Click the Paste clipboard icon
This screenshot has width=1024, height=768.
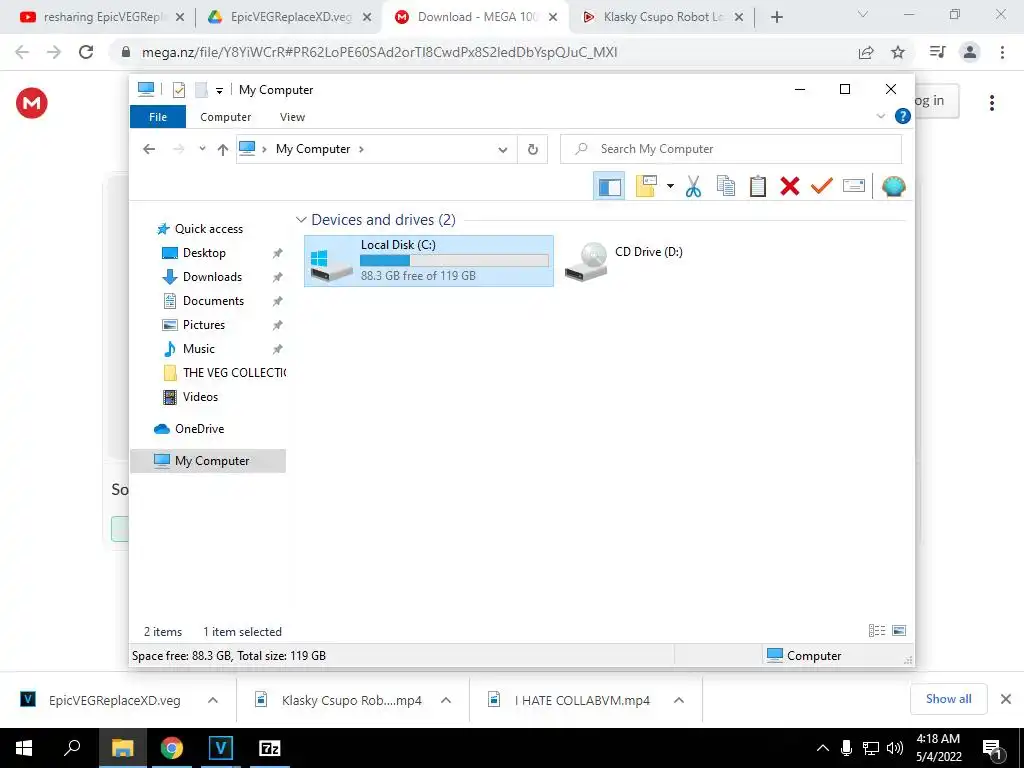(x=758, y=186)
